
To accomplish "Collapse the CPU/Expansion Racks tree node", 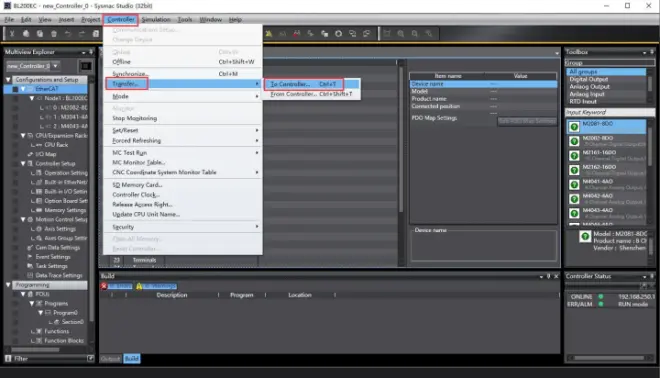I will (23, 136).
